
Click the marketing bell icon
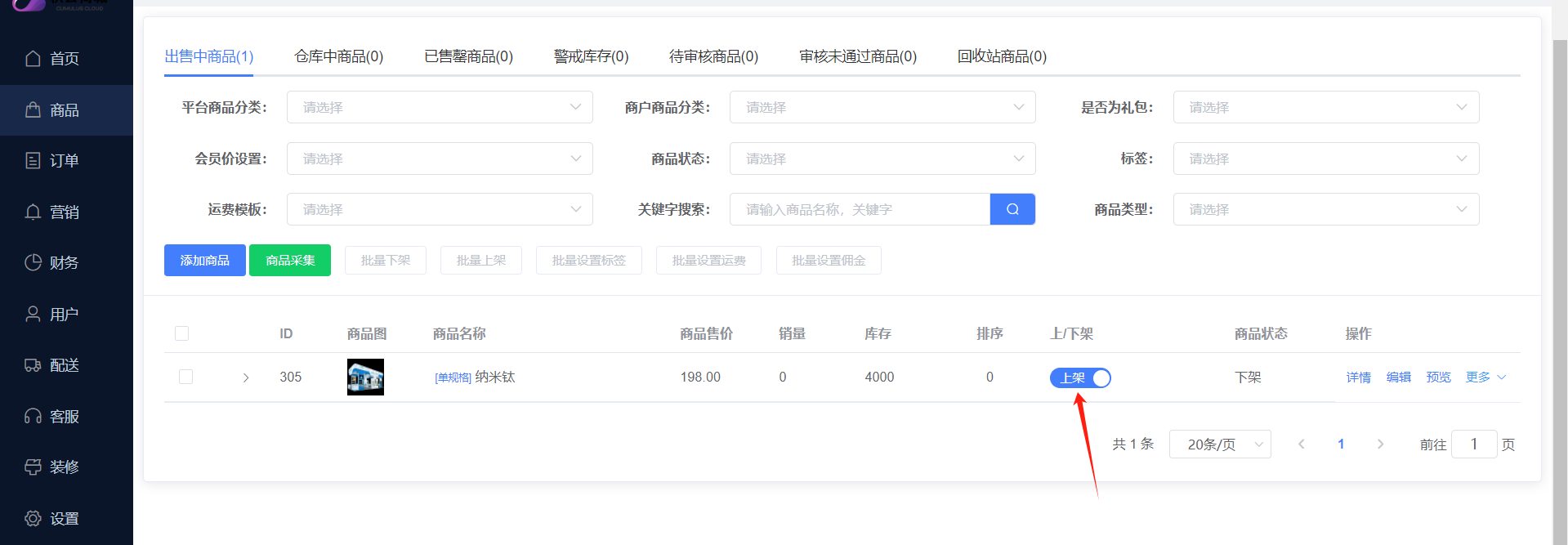tap(33, 212)
